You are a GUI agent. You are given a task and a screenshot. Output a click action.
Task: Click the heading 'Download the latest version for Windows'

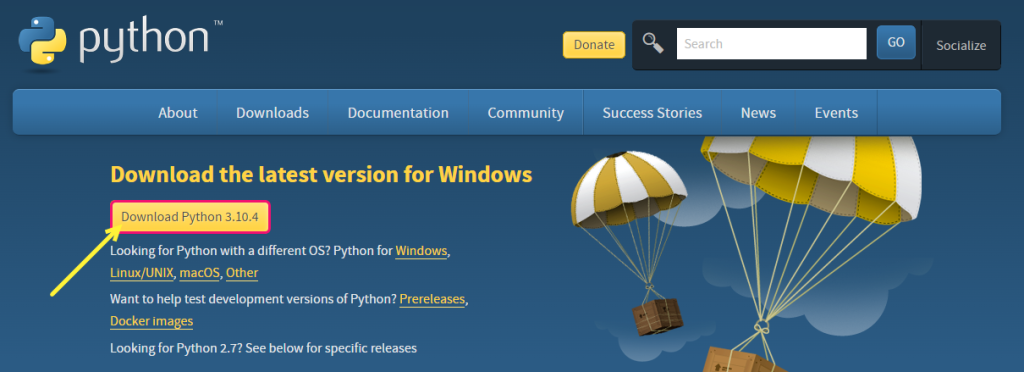[x=321, y=174]
